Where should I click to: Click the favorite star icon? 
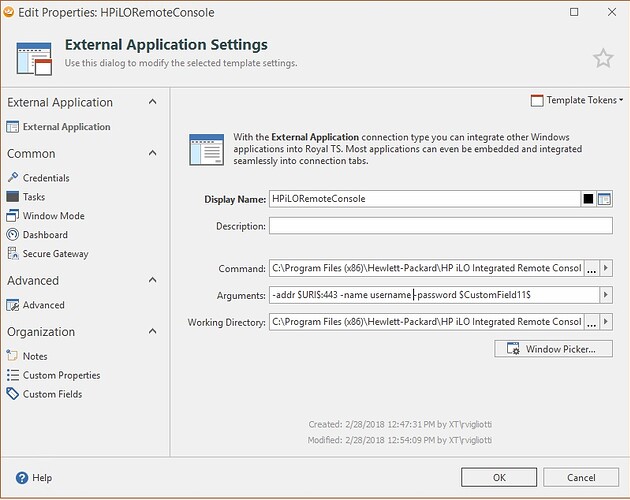click(603, 58)
